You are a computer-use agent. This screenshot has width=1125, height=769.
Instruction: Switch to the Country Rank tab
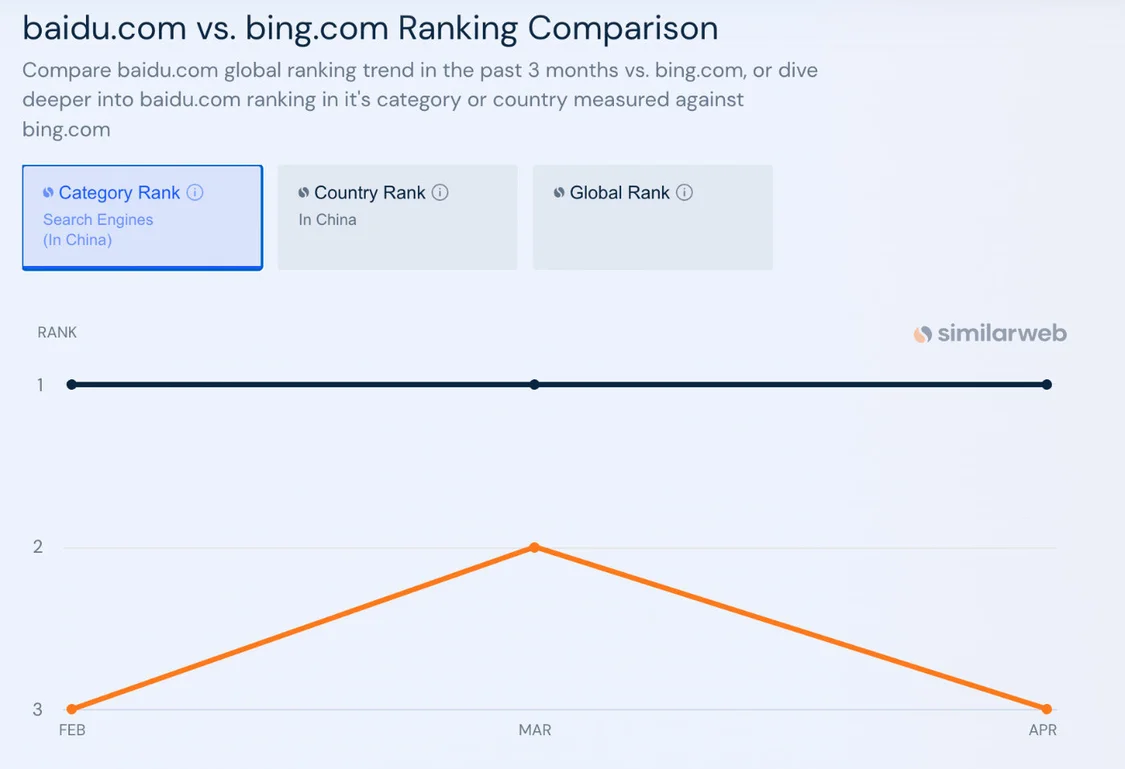(x=397, y=217)
